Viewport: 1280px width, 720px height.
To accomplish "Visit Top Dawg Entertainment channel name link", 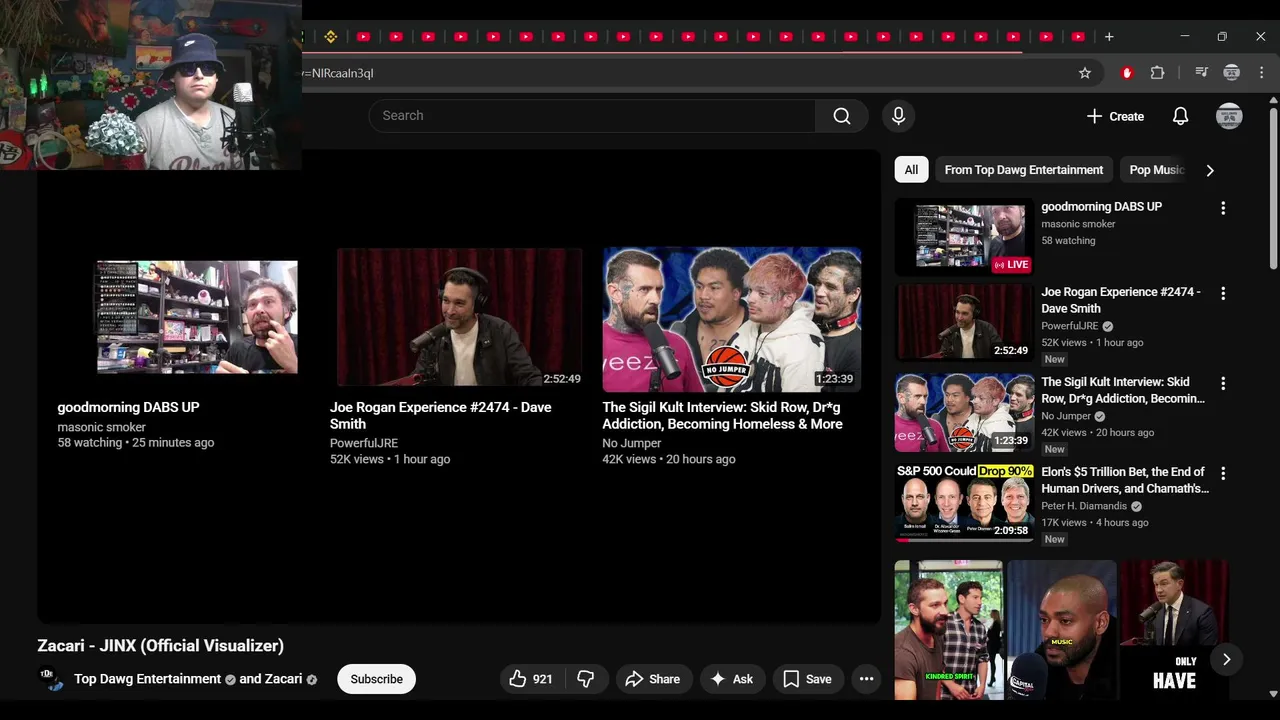I will click(x=147, y=679).
